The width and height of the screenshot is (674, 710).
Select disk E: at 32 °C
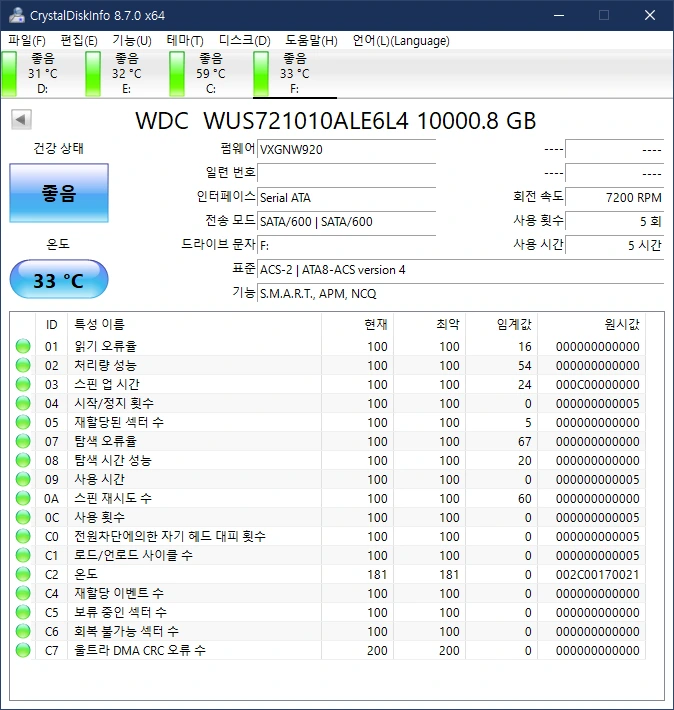coord(127,73)
